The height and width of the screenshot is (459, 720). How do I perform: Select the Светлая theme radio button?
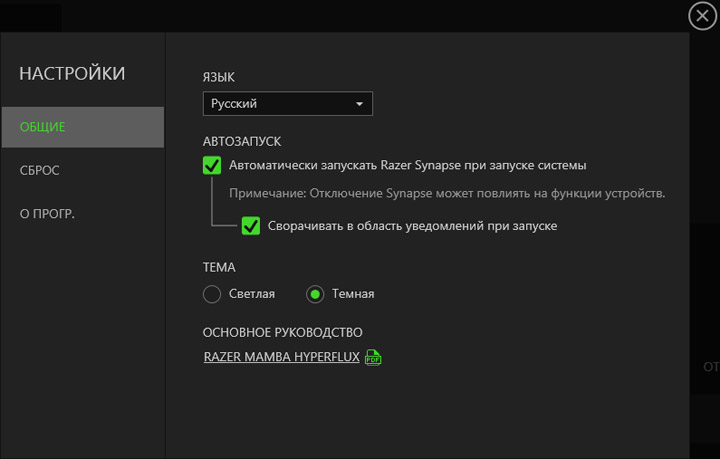(x=212, y=294)
